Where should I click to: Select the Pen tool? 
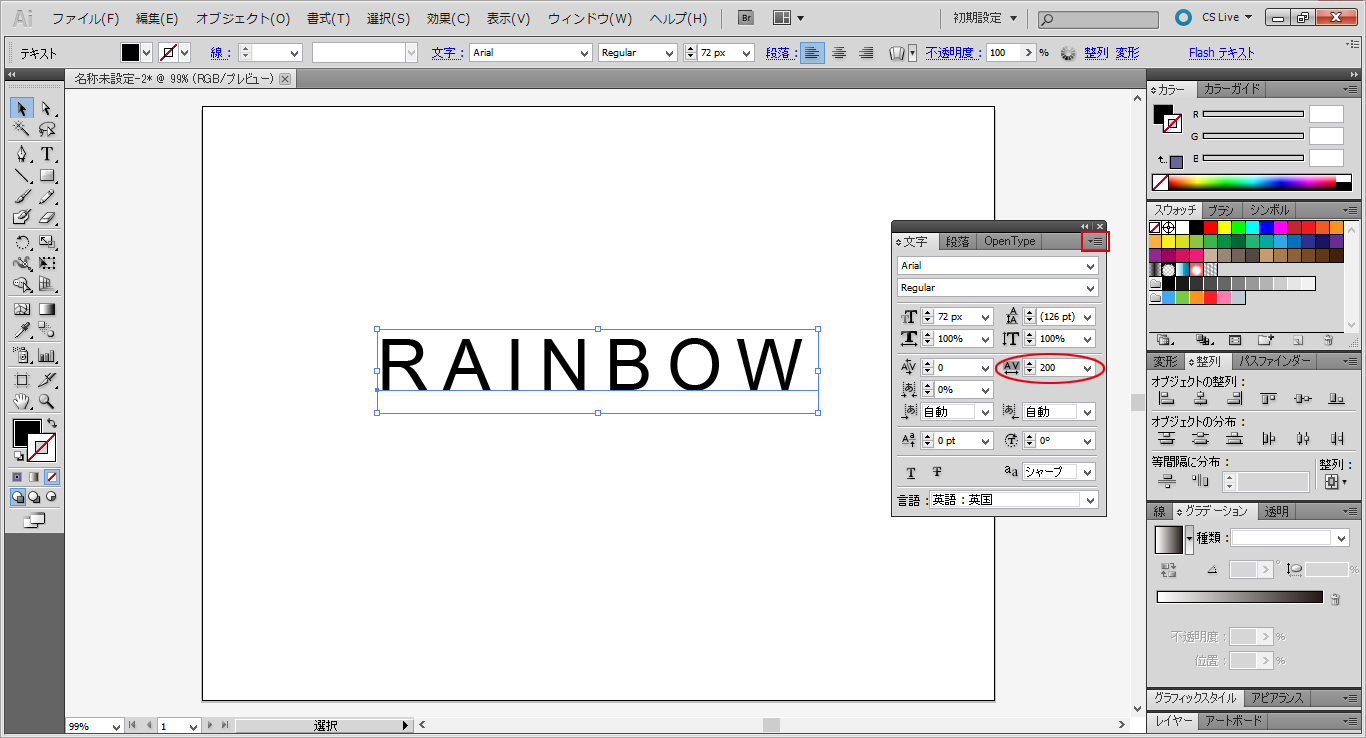pyautogui.click(x=22, y=154)
